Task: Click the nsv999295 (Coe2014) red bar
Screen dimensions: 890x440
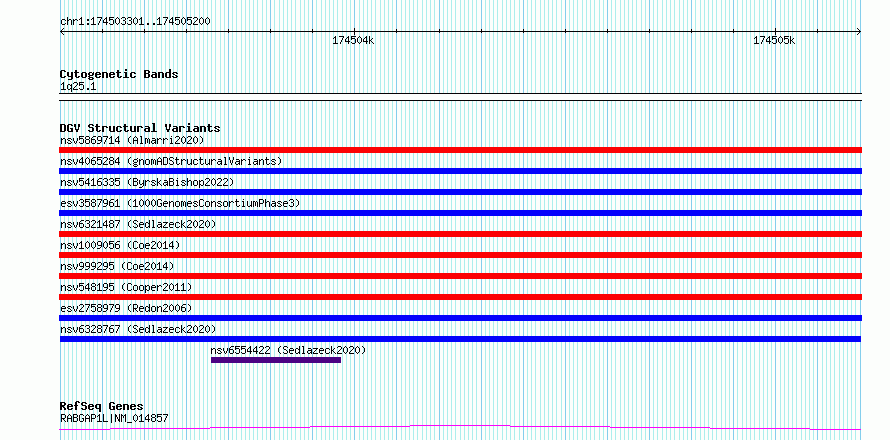Action: pyautogui.click(x=460, y=276)
